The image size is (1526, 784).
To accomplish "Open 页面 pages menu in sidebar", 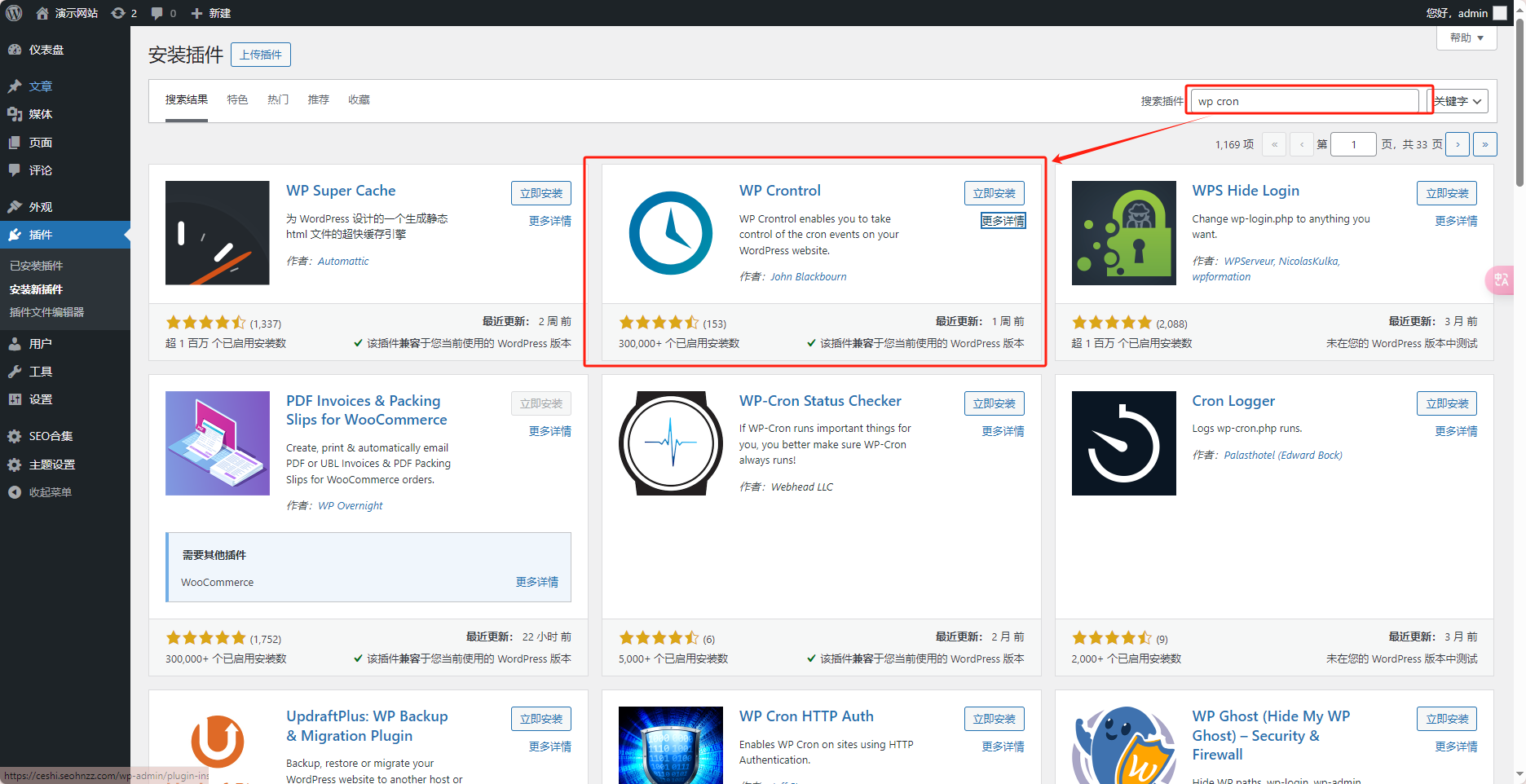I will click(65, 143).
